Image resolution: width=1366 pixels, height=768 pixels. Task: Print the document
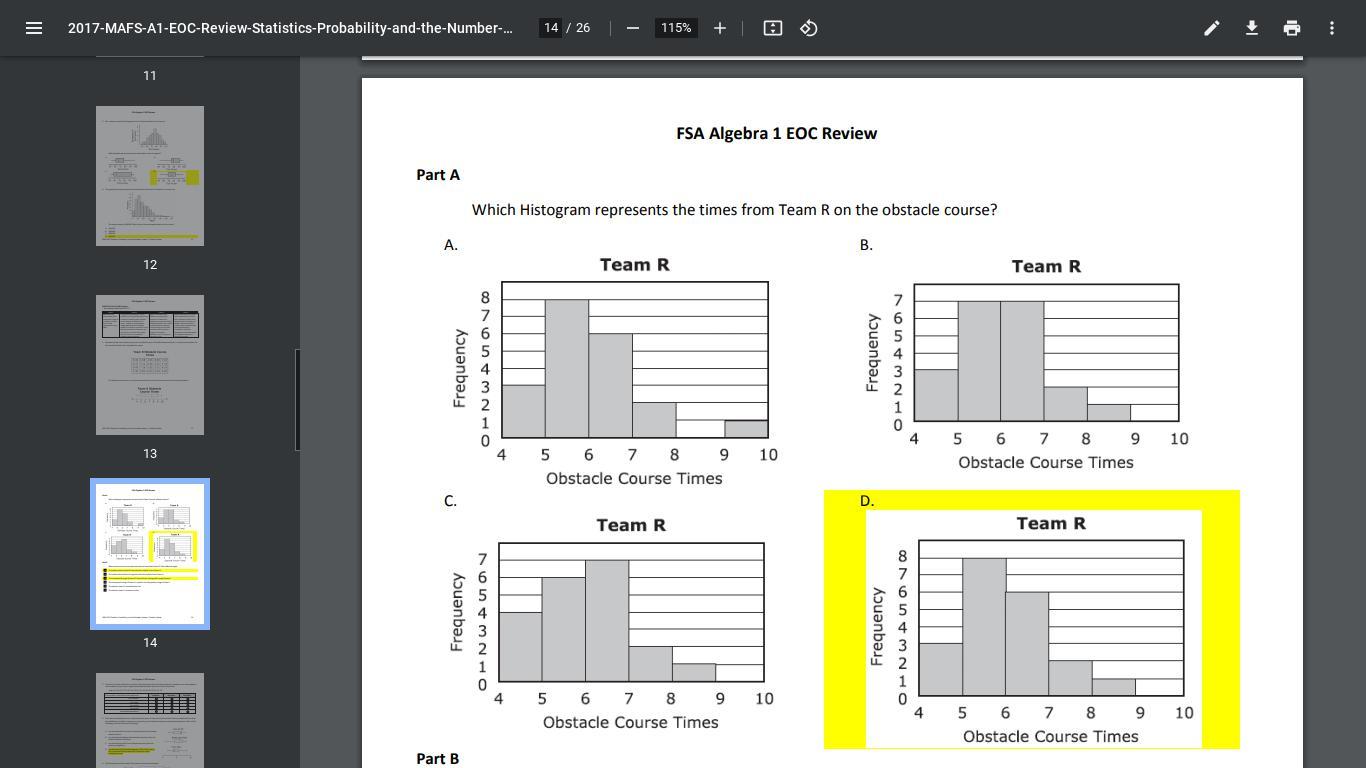coord(1291,28)
